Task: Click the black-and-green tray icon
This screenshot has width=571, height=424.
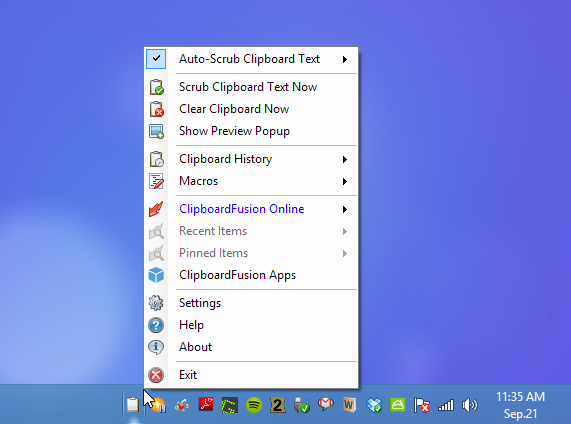Action: coord(230,405)
